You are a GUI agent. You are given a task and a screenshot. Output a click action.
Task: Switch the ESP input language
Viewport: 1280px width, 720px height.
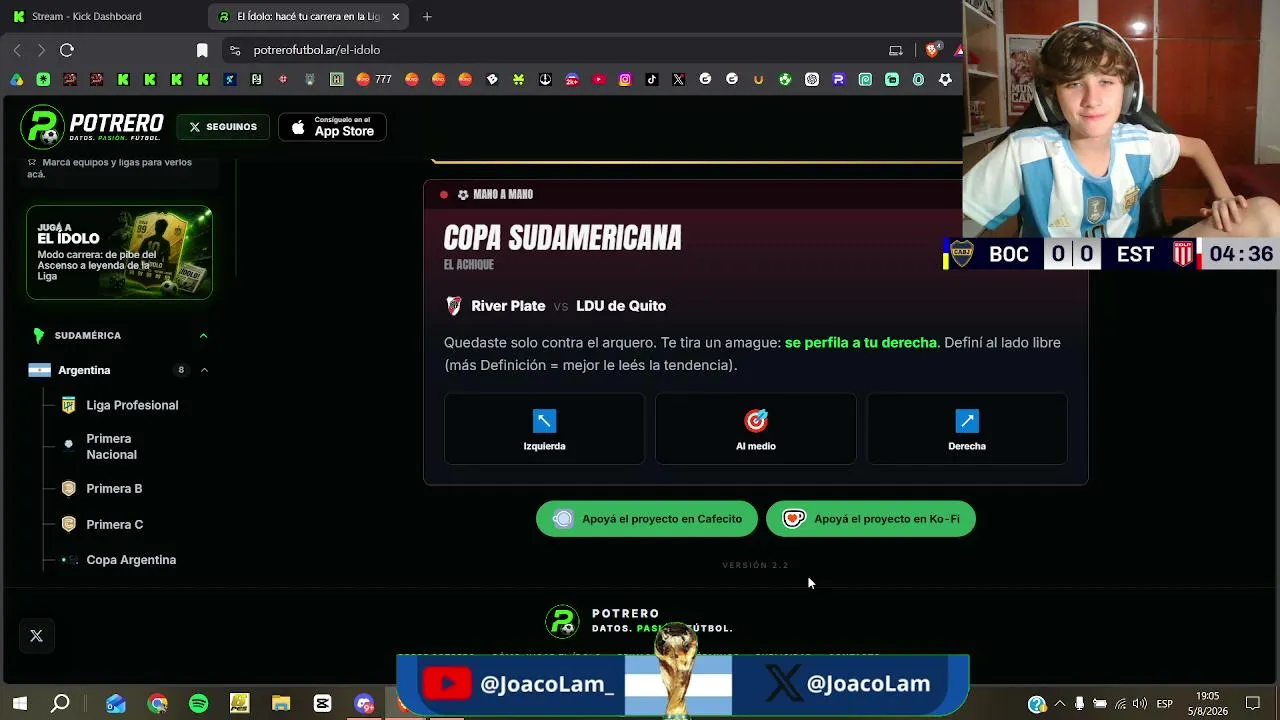[1165, 704]
